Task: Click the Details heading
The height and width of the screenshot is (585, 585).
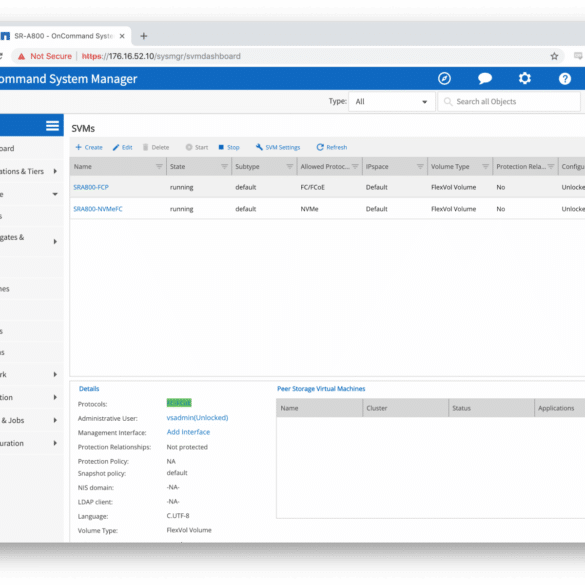Action: tap(89, 389)
